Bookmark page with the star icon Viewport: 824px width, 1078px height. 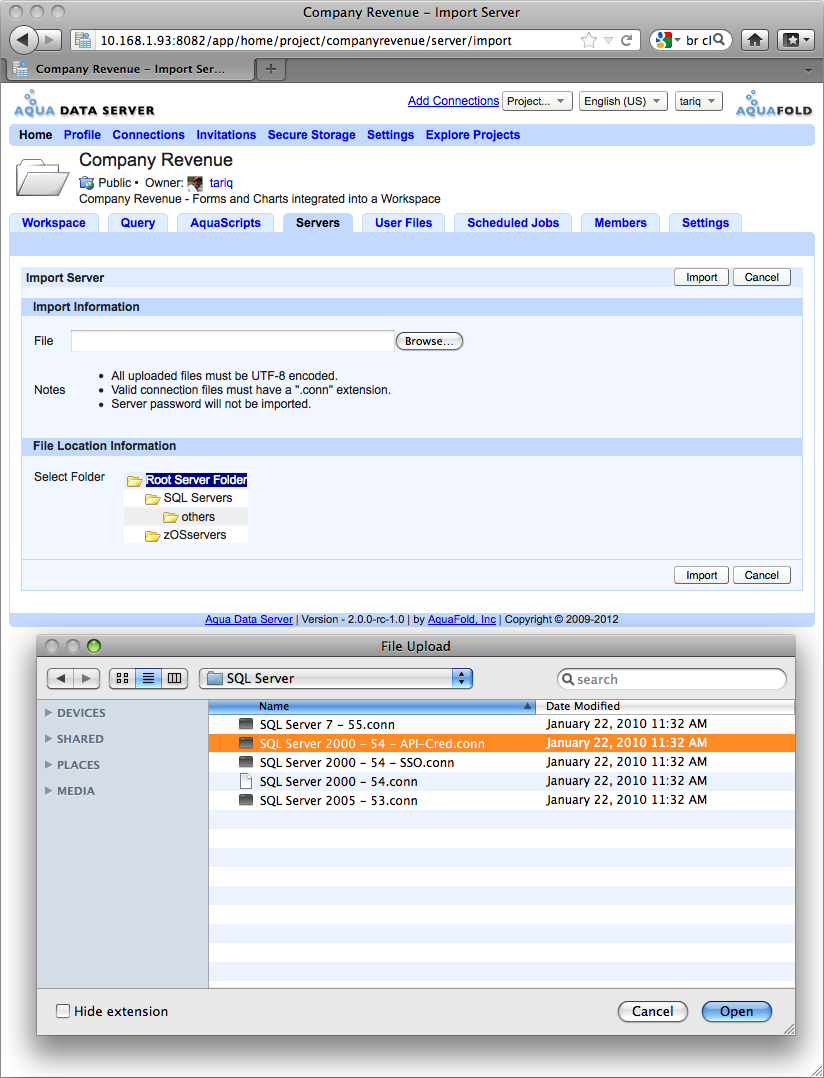(588, 41)
